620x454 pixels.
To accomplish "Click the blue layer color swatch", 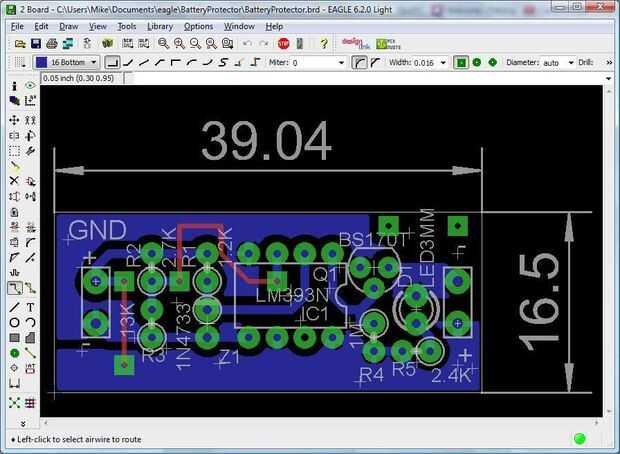I will click(42, 62).
